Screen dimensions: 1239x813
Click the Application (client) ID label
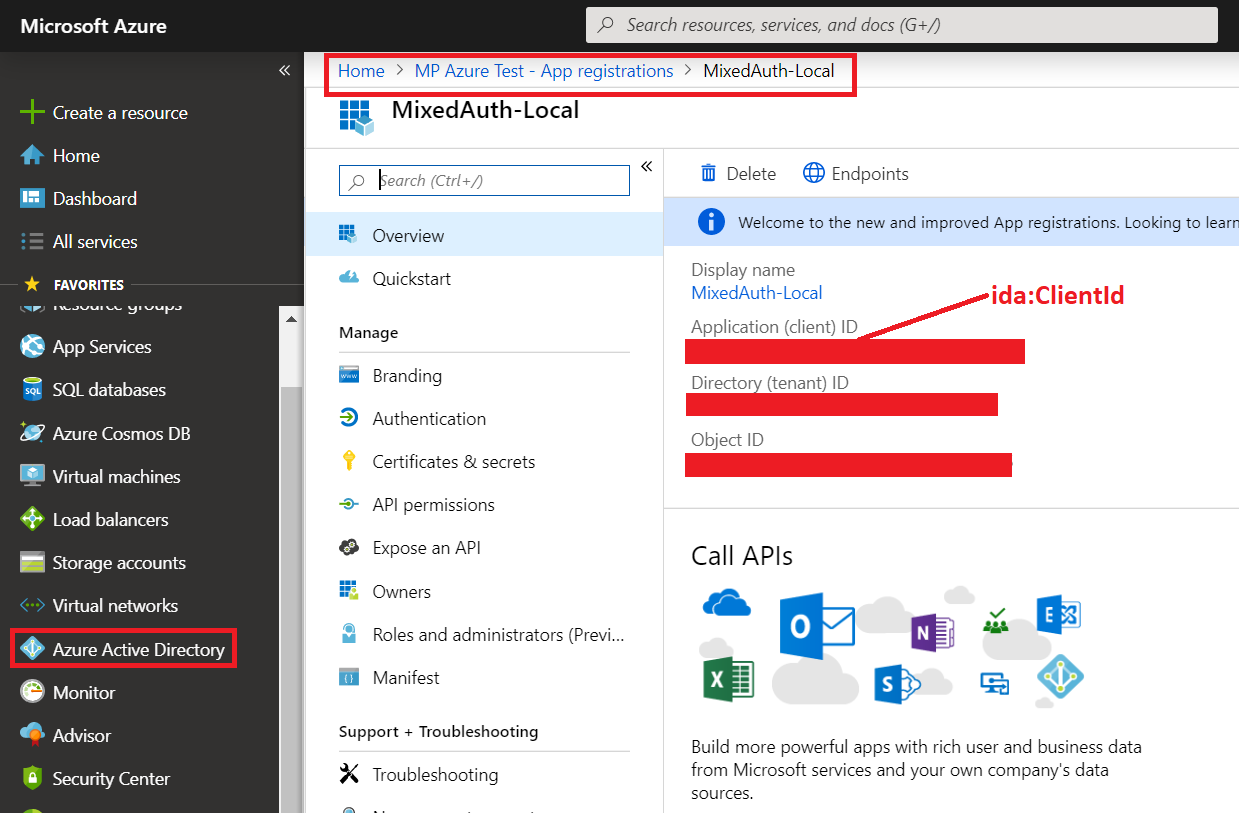[x=774, y=327]
